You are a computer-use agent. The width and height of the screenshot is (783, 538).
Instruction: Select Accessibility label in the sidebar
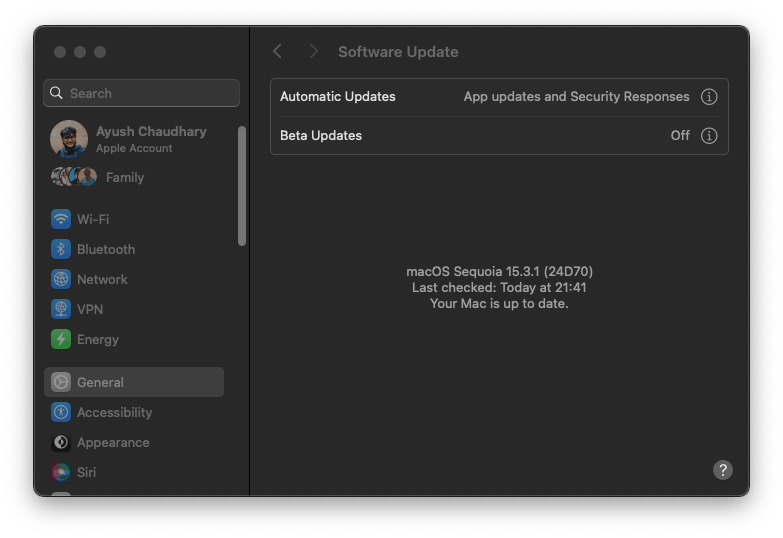point(114,413)
